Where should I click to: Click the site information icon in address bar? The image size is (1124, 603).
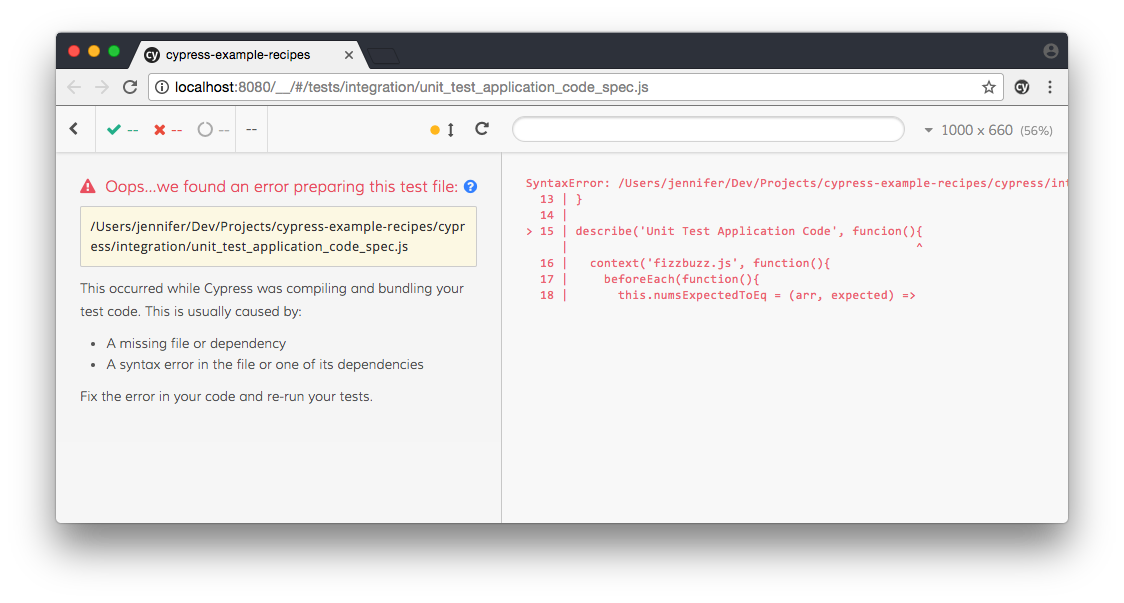pyautogui.click(x=162, y=87)
